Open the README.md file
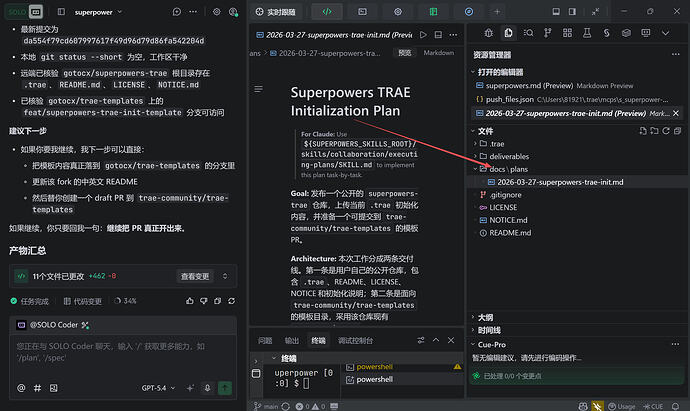The width and height of the screenshot is (690, 411). click(510, 233)
